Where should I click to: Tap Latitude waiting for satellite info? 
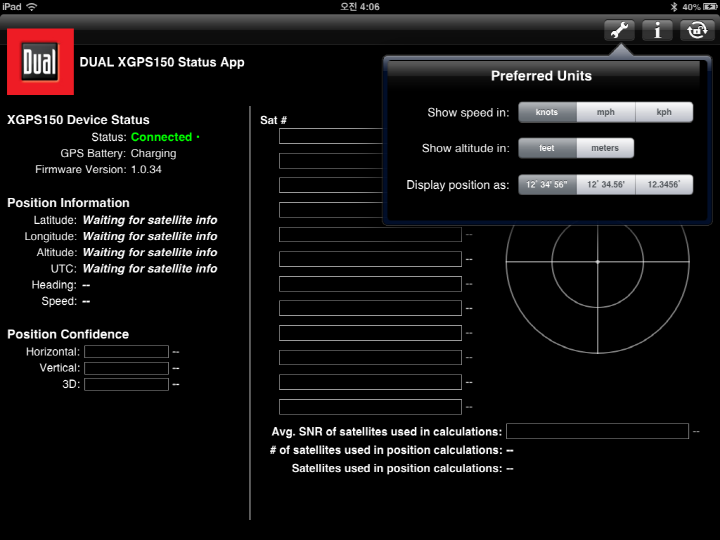(150, 220)
